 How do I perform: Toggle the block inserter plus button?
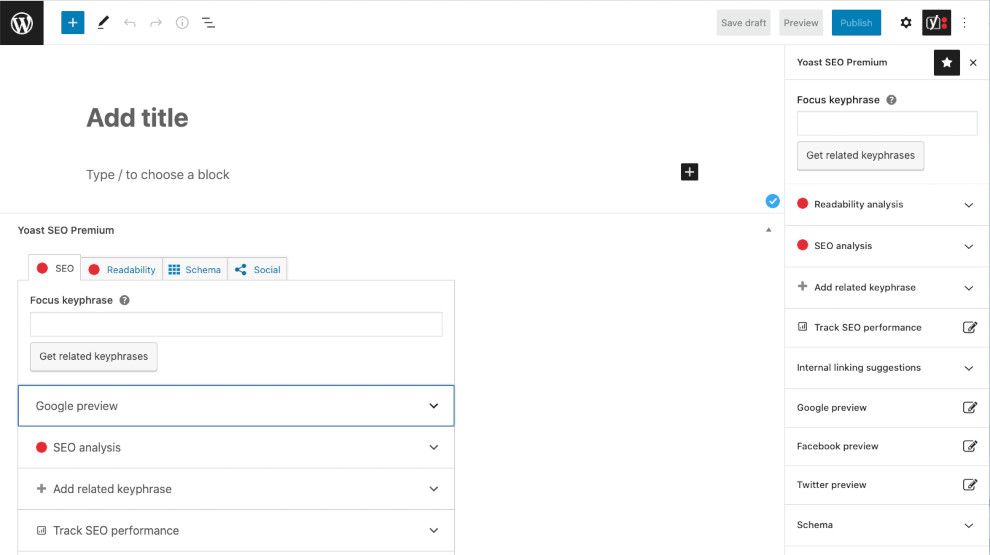[73, 23]
